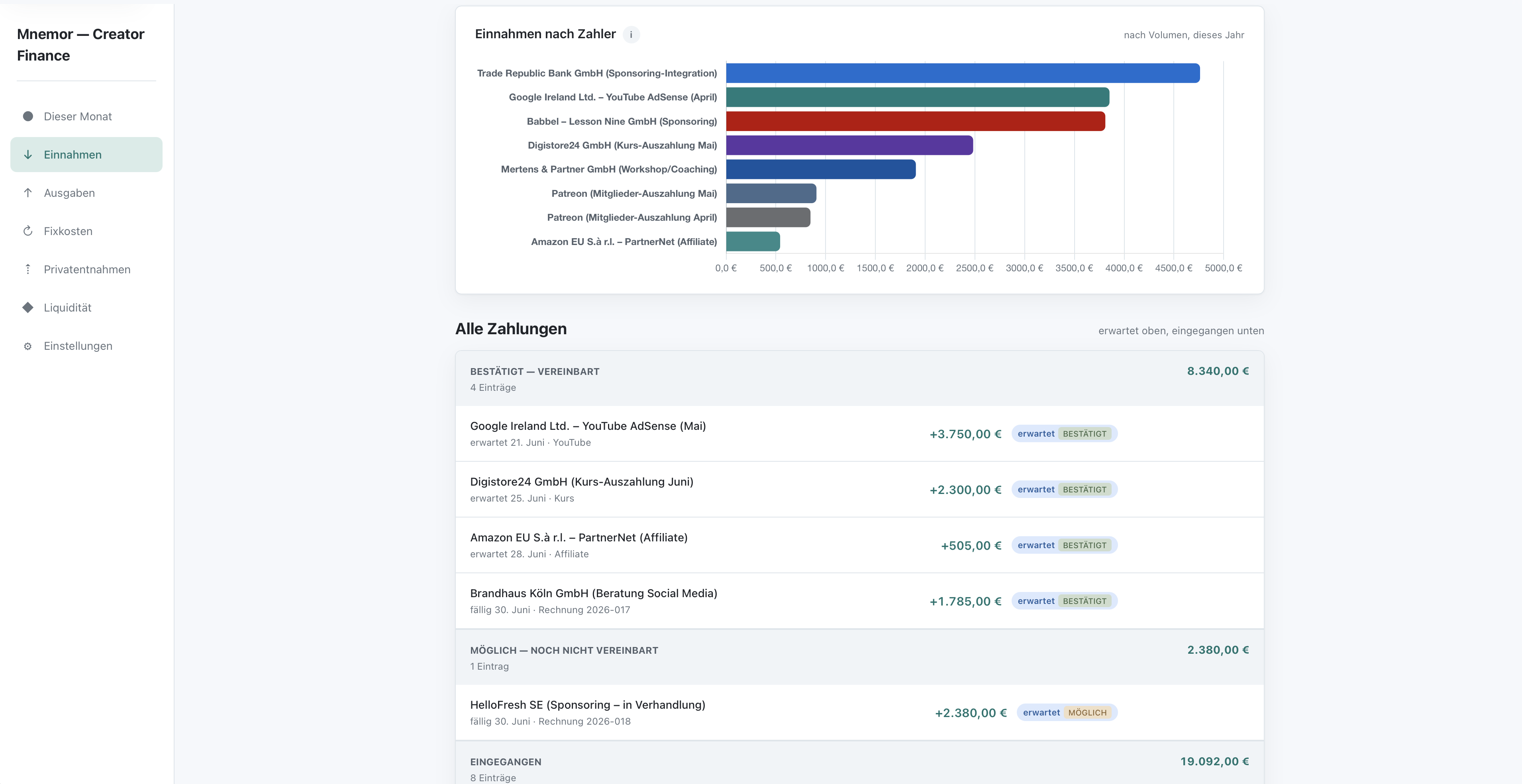The width and height of the screenshot is (1522, 784).
Task: Click the diamond icon beside Liquidität
Action: pos(28,307)
